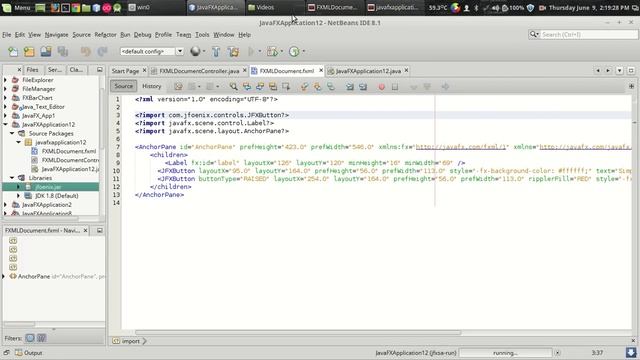Select jfoenix.jar in Libraries
This screenshot has width=640, height=360.
point(48,187)
